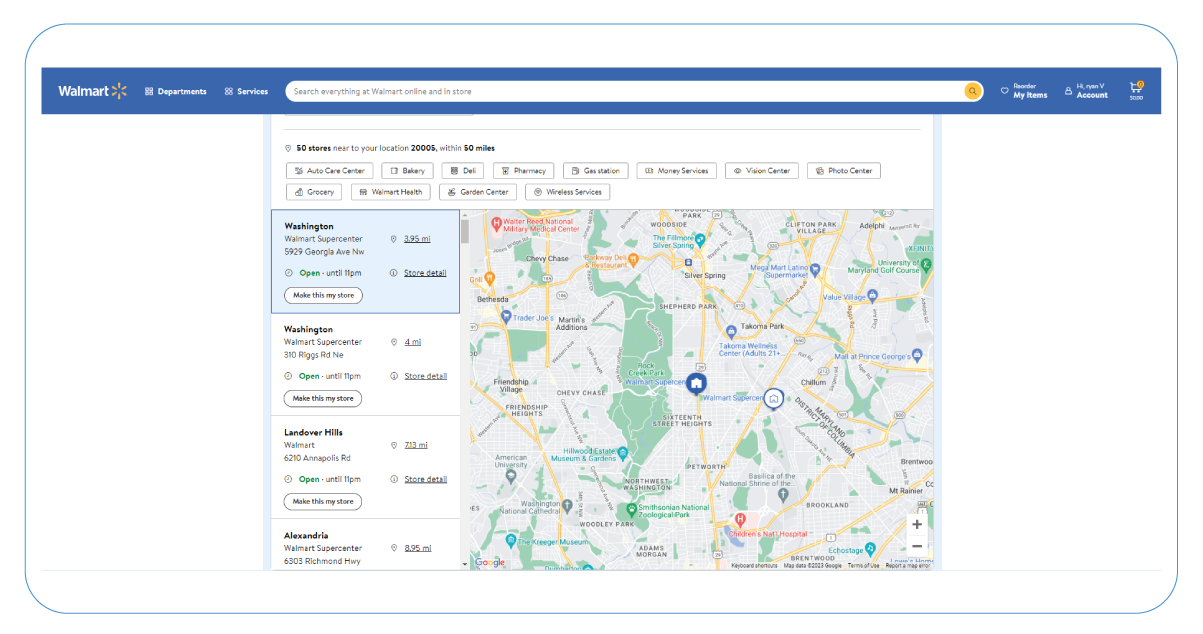Toggle the Photo Center filter
The height and width of the screenshot is (634, 1203).
tap(844, 171)
